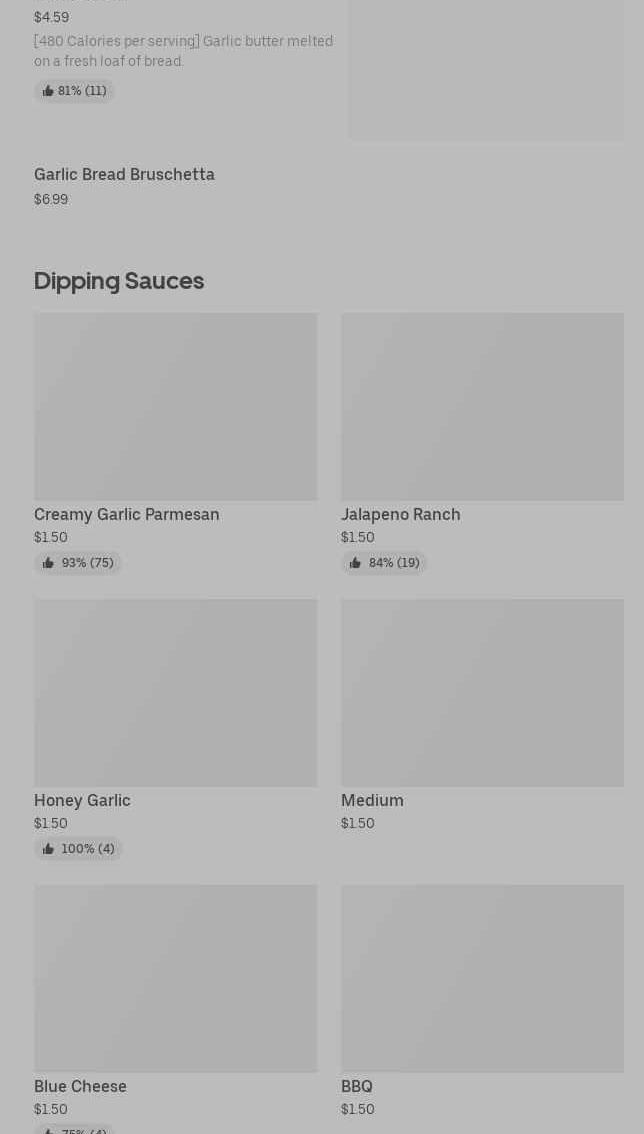Click thumbs-up icon beside 81% rating
The image size is (644, 1134).
point(48,91)
